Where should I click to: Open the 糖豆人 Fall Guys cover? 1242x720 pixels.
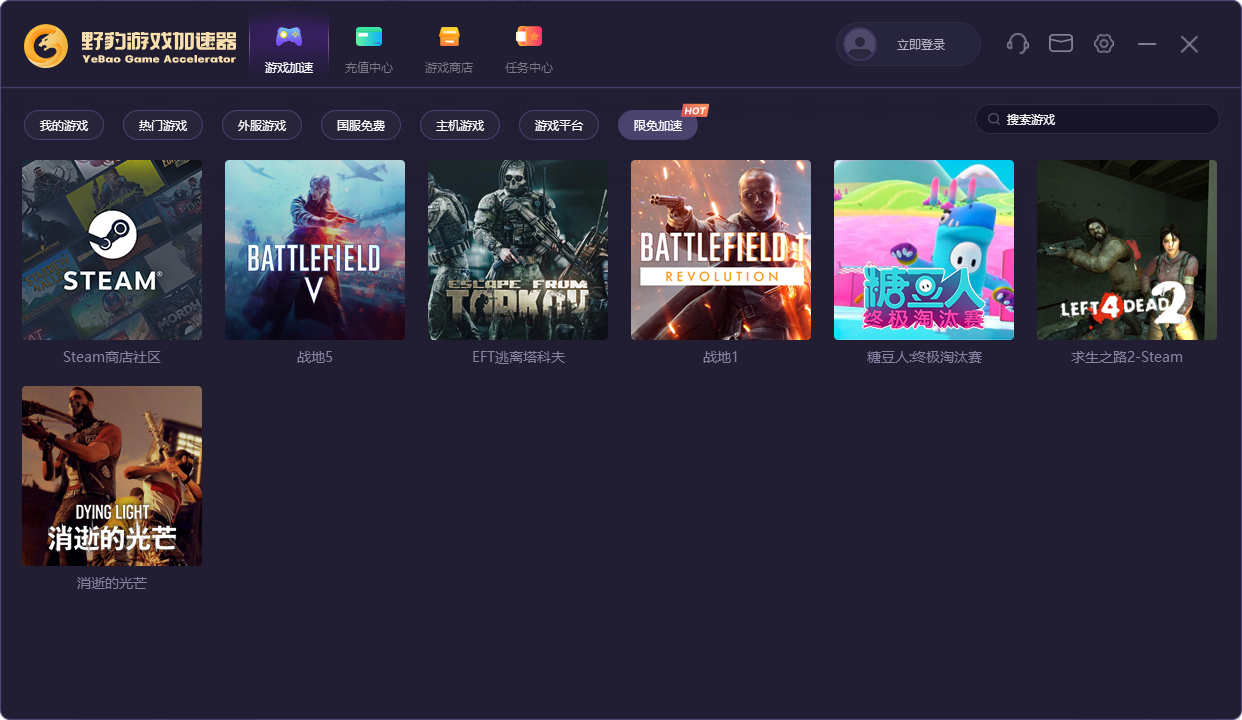click(x=924, y=250)
